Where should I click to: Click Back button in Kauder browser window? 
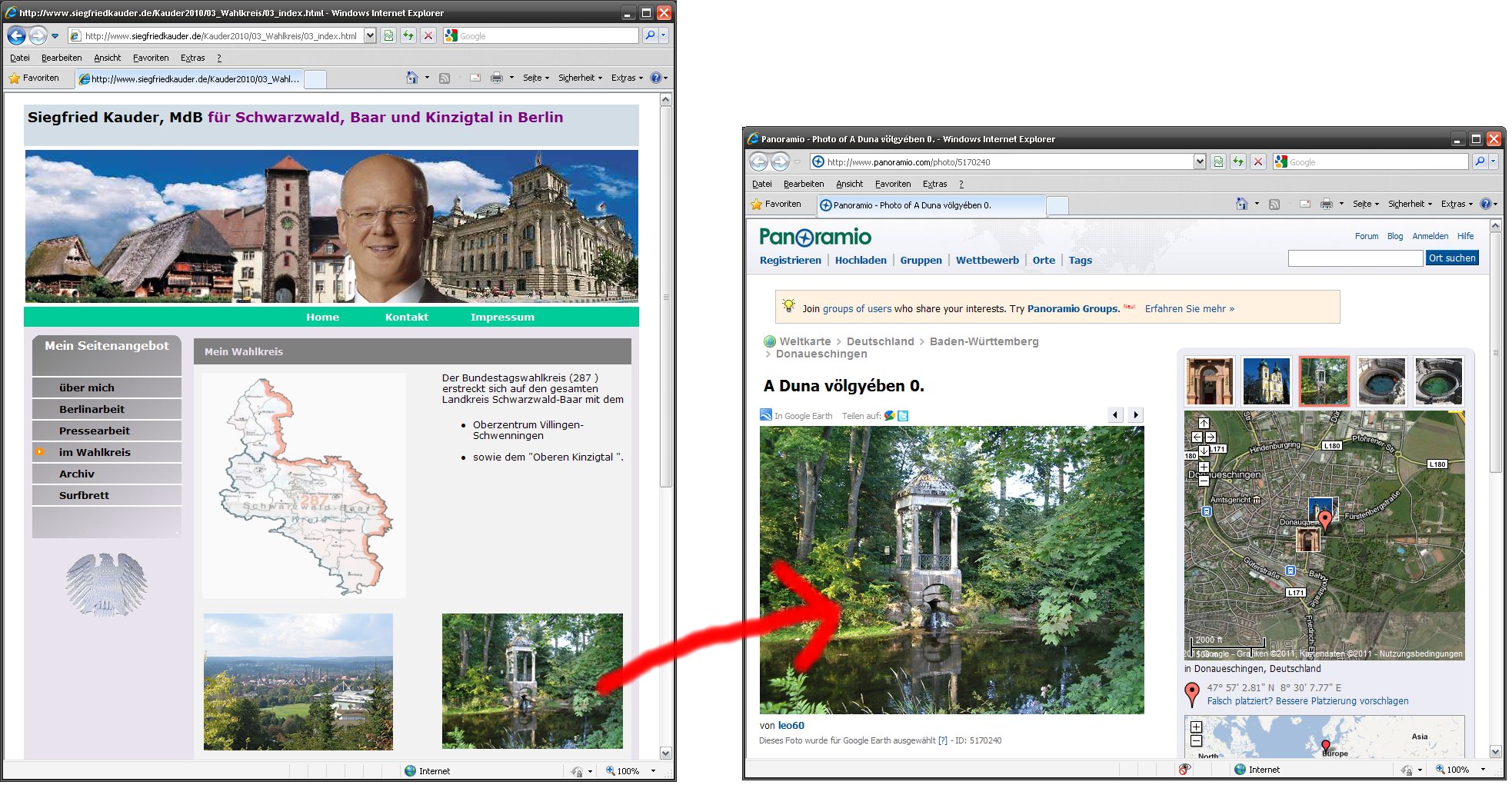[16, 35]
